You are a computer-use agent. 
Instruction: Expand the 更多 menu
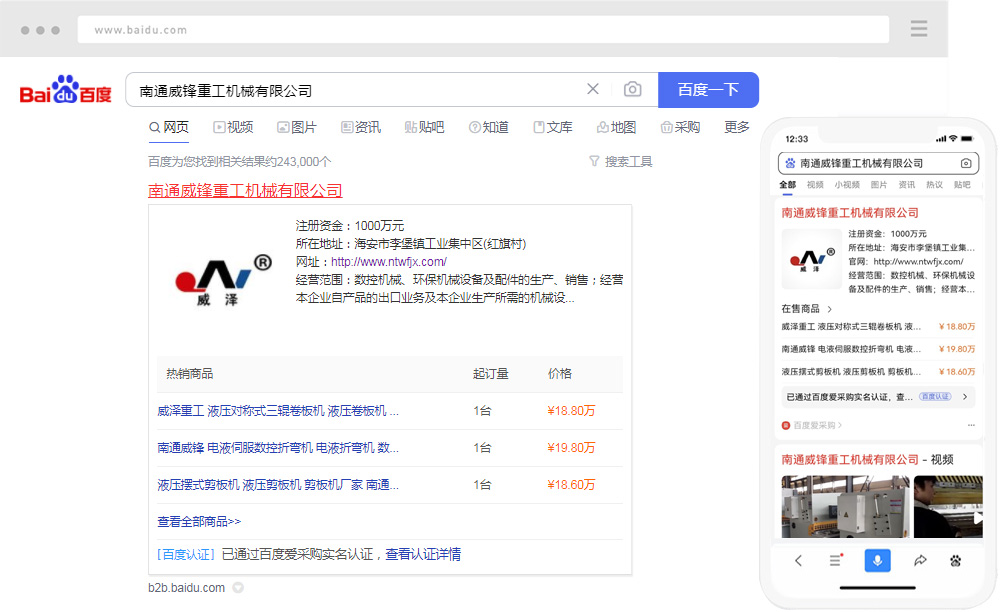[x=737, y=128]
